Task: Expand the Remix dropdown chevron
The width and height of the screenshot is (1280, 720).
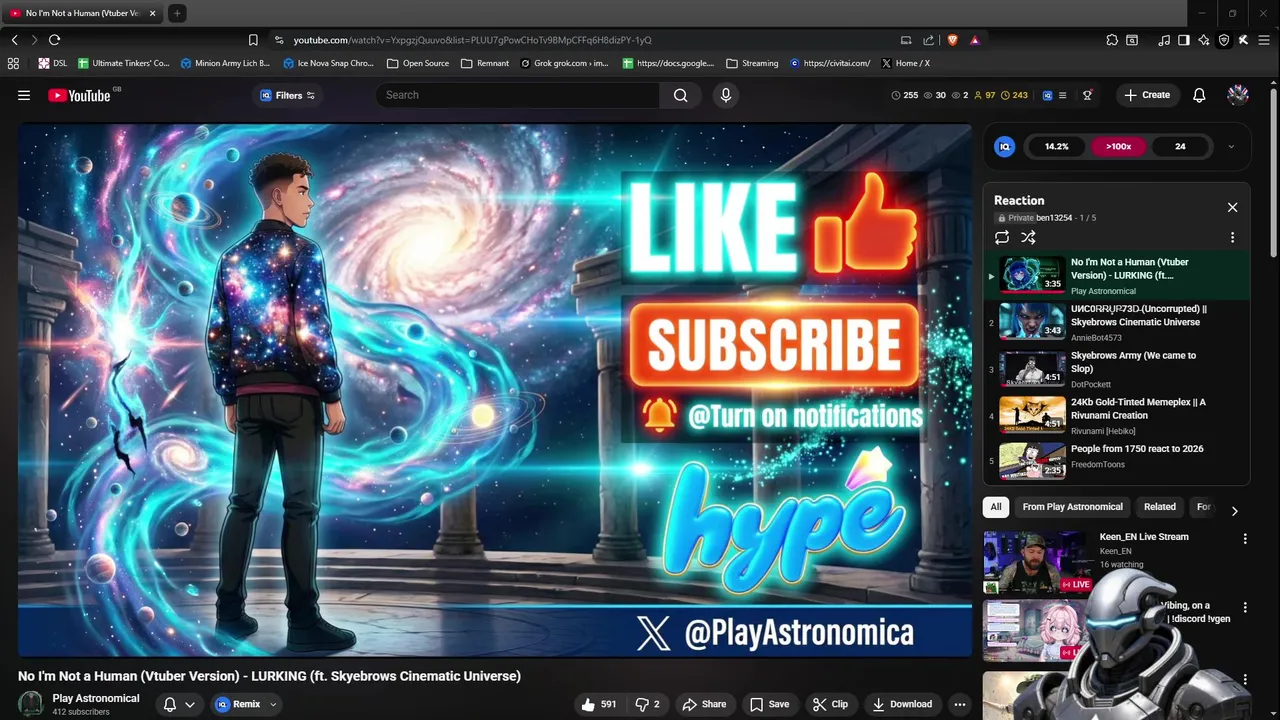Action: pos(272,704)
